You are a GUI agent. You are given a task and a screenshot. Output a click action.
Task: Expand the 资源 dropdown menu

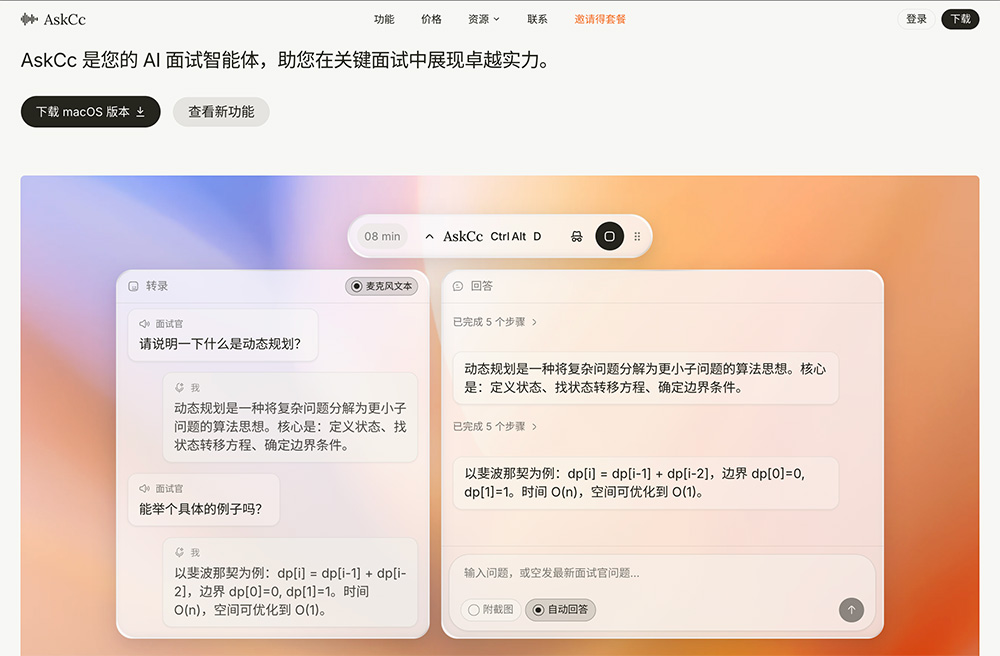click(483, 19)
